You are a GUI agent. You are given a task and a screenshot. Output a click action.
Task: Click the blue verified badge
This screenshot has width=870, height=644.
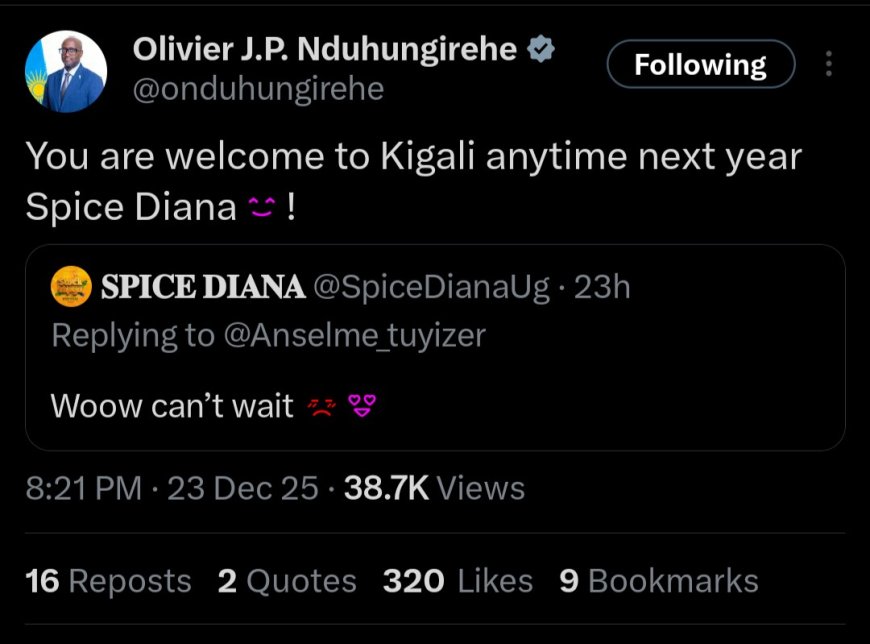click(541, 49)
